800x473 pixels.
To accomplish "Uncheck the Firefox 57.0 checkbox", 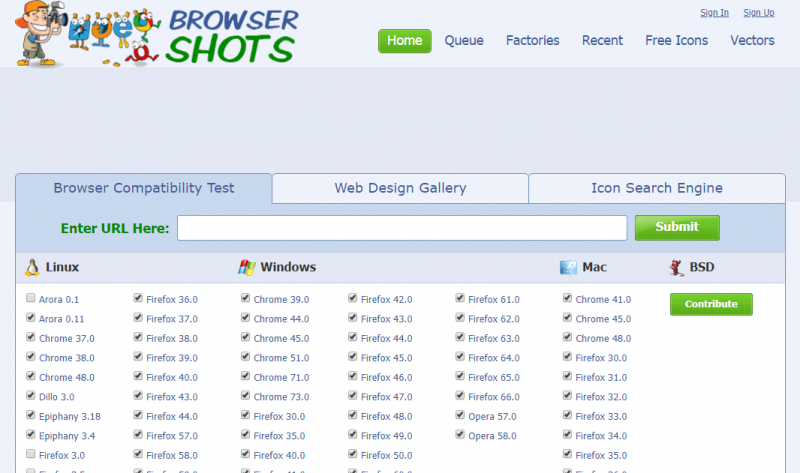I will click(x=138, y=434).
